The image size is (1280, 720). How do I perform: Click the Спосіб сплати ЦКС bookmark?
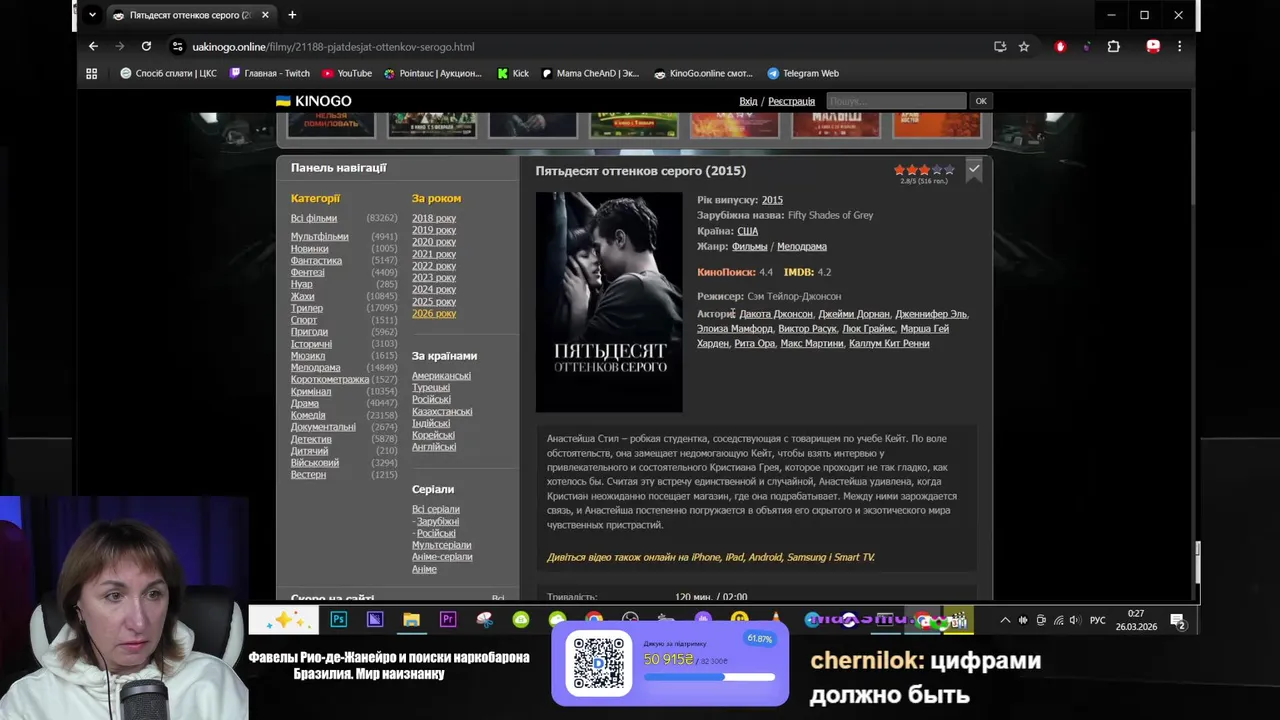pyautogui.click(x=168, y=73)
